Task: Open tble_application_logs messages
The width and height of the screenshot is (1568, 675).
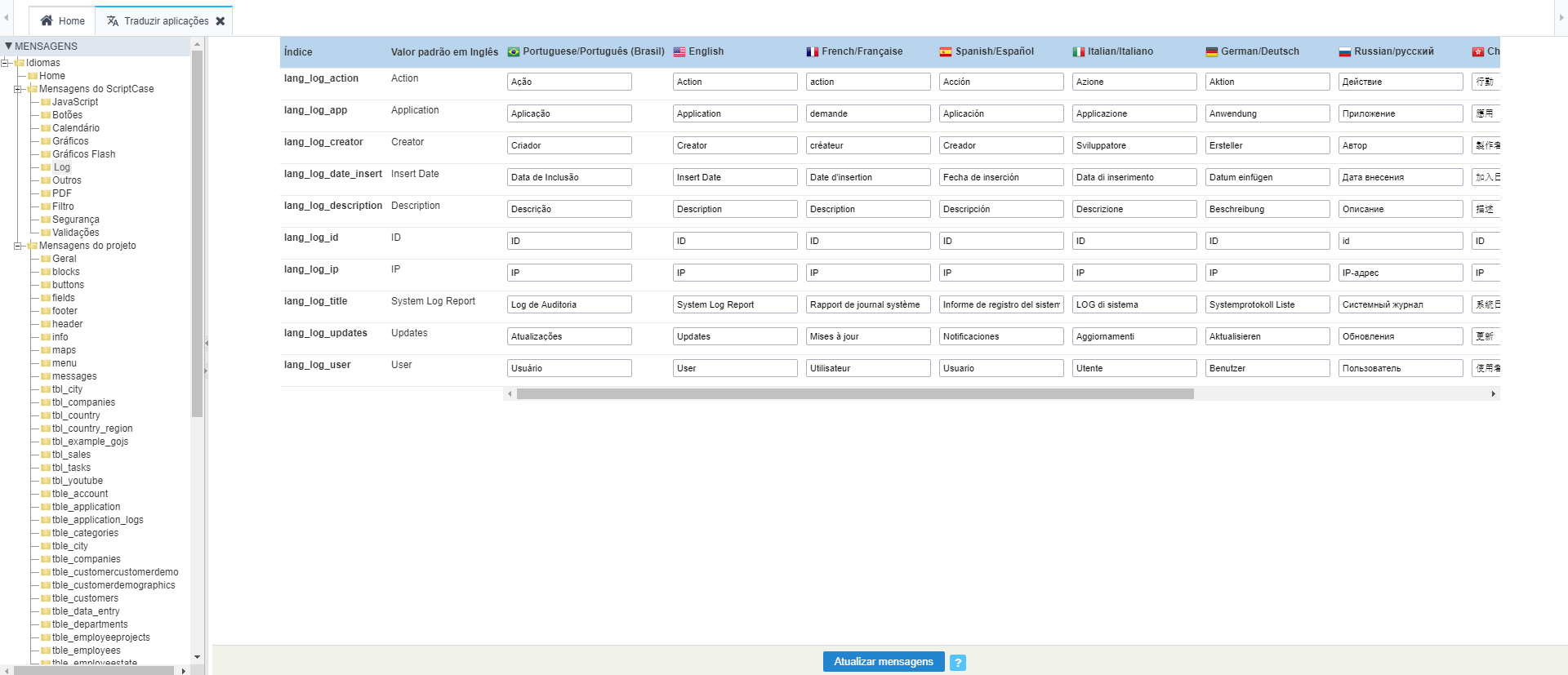Action: pos(98,520)
